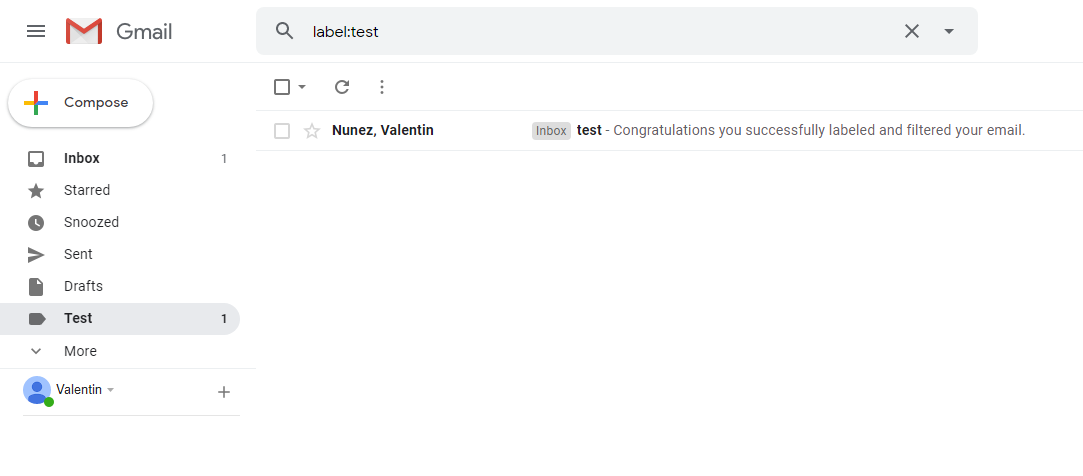
Task: Click the Gmail logo
Action: click(119, 31)
